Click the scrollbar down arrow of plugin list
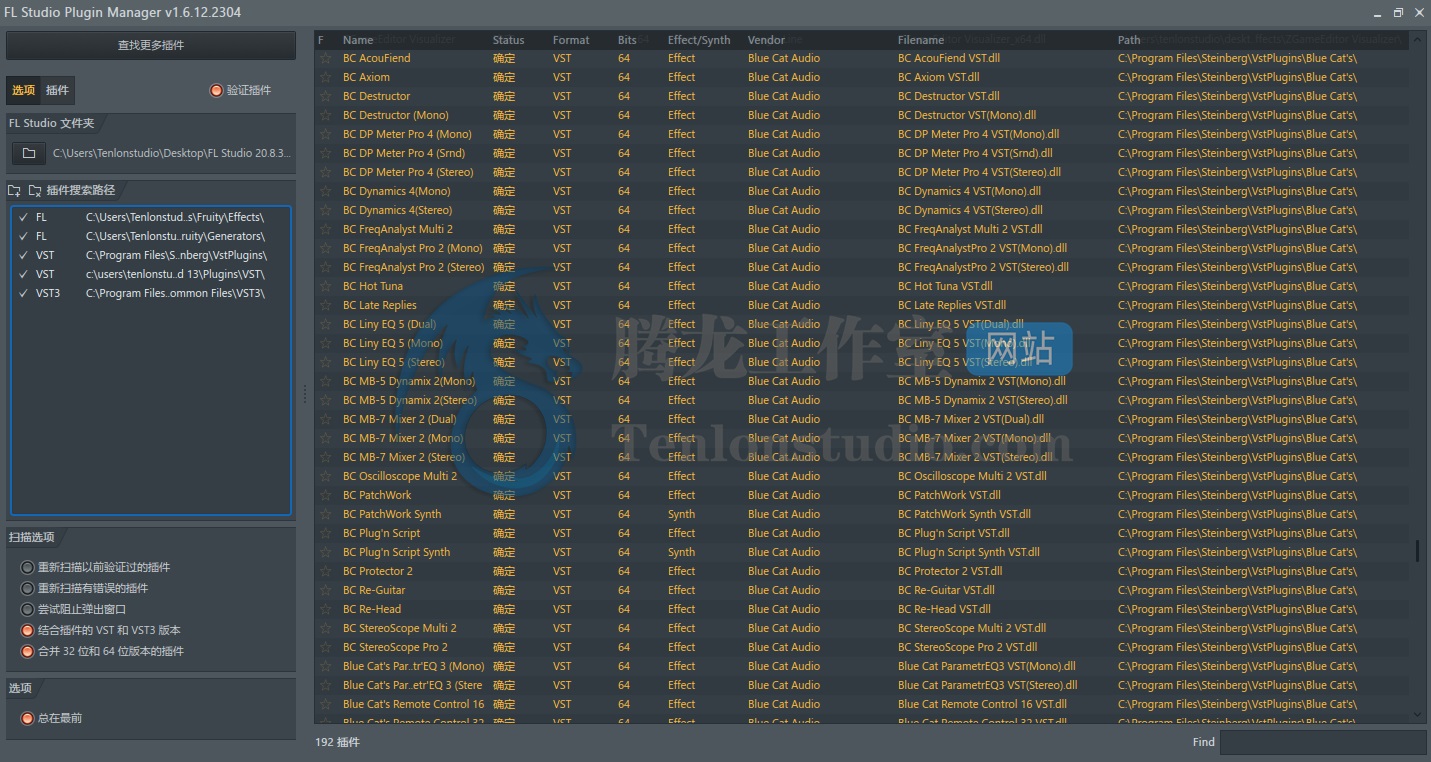1431x762 pixels. [x=1417, y=714]
